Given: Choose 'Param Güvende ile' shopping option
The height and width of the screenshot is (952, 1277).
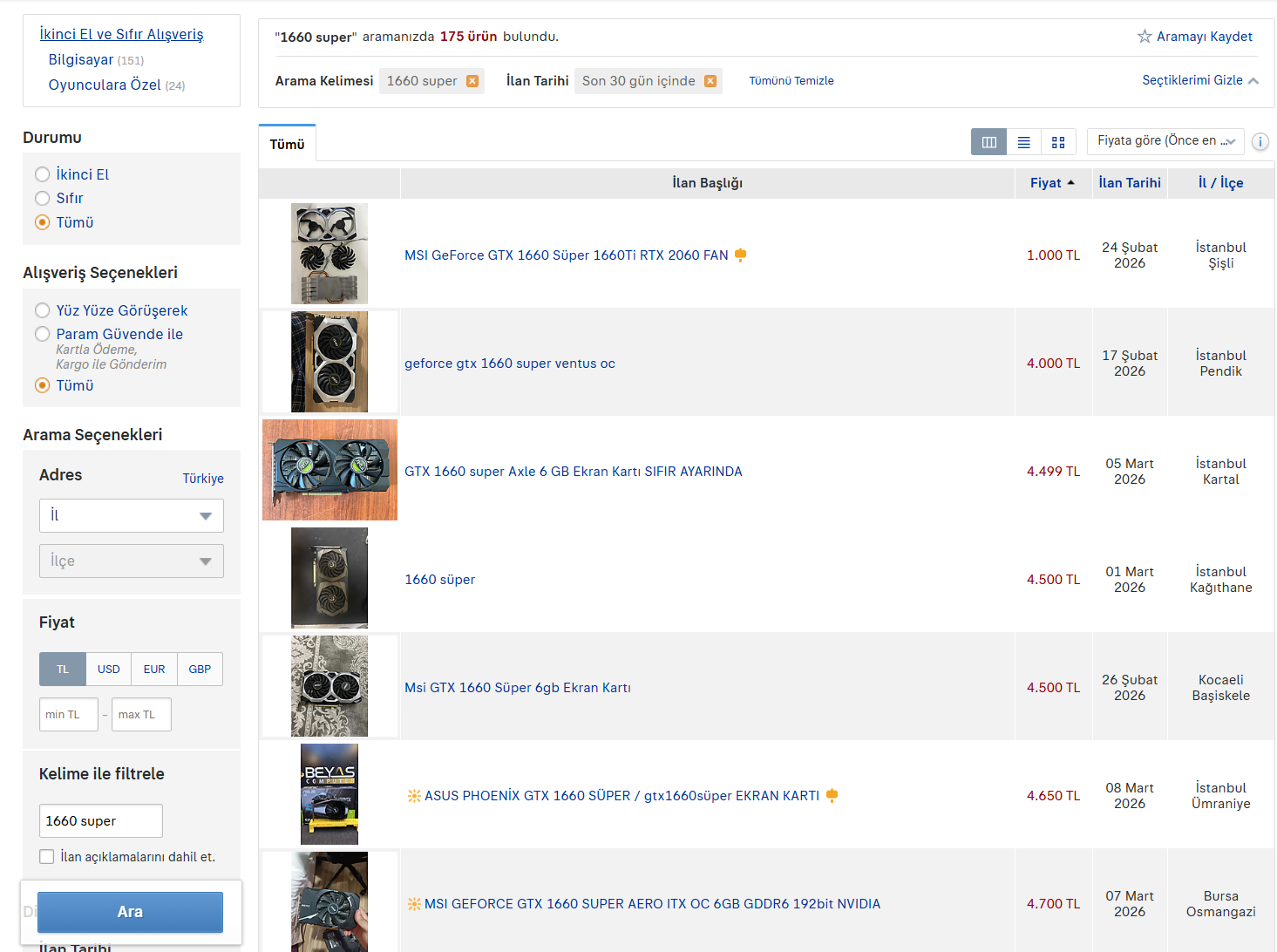Looking at the screenshot, I should pos(42,334).
